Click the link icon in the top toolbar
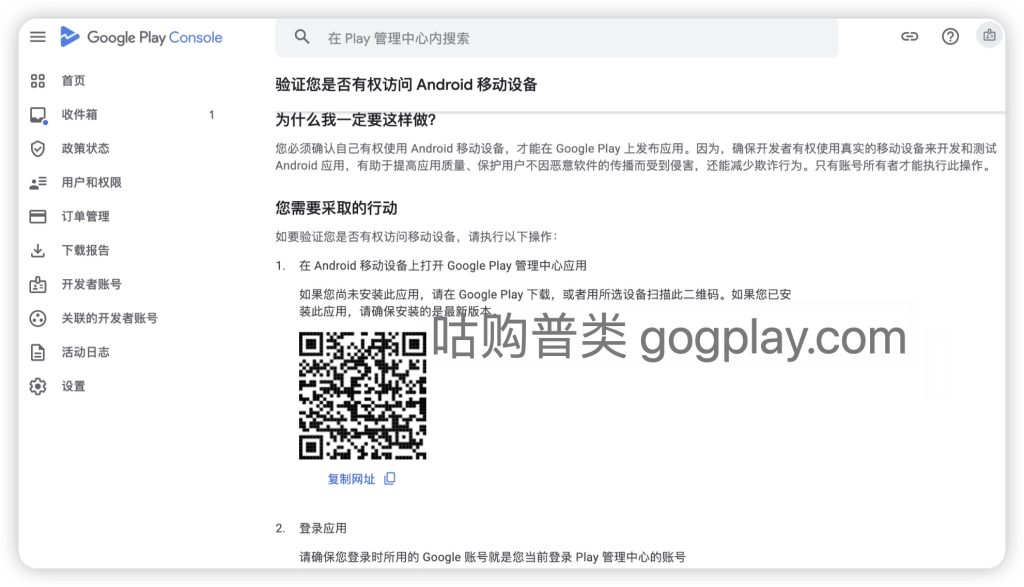Screen dimensions: 1024x587 click(x=909, y=36)
